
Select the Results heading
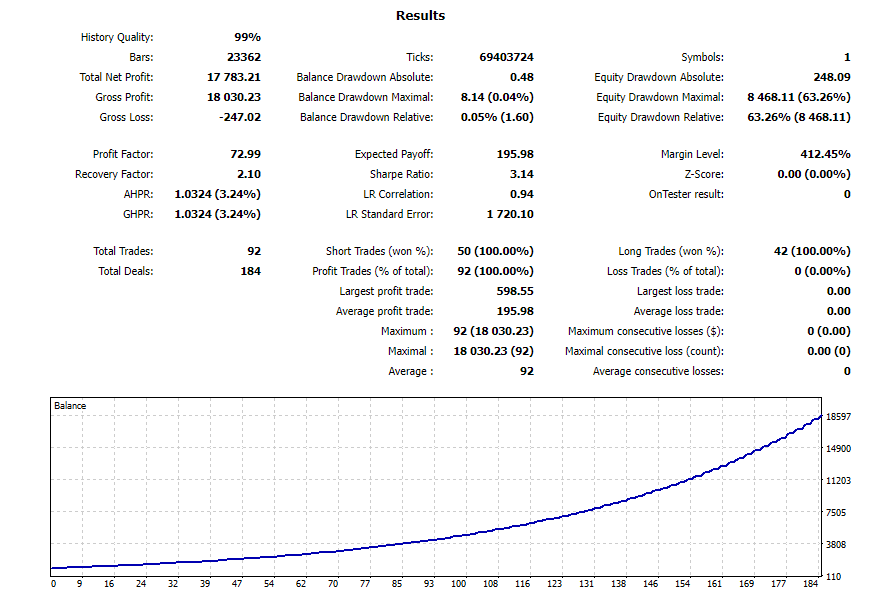420,15
